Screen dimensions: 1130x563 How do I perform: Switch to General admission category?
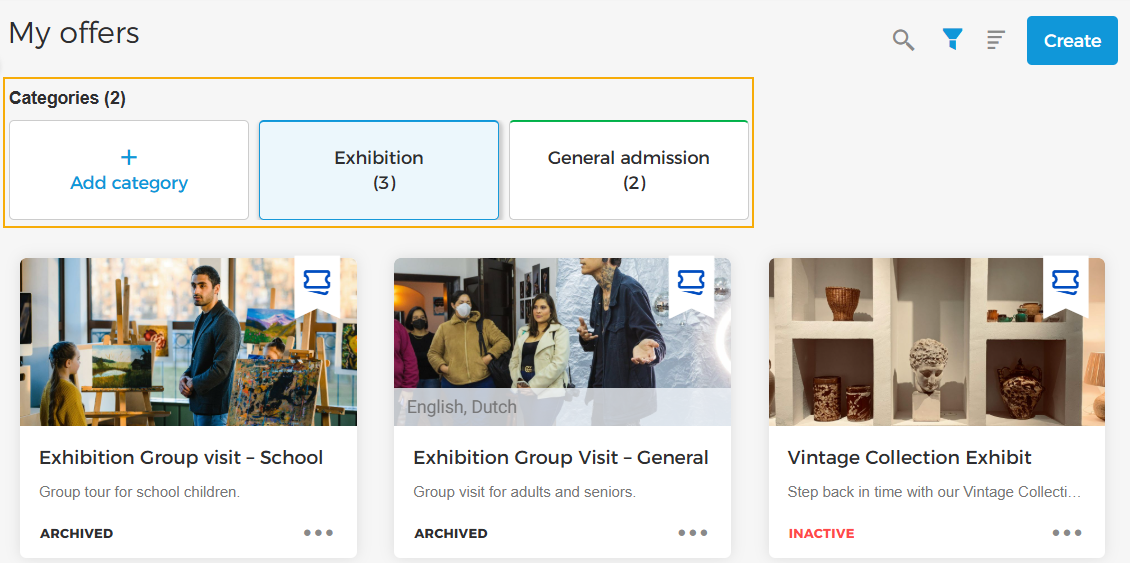point(629,170)
